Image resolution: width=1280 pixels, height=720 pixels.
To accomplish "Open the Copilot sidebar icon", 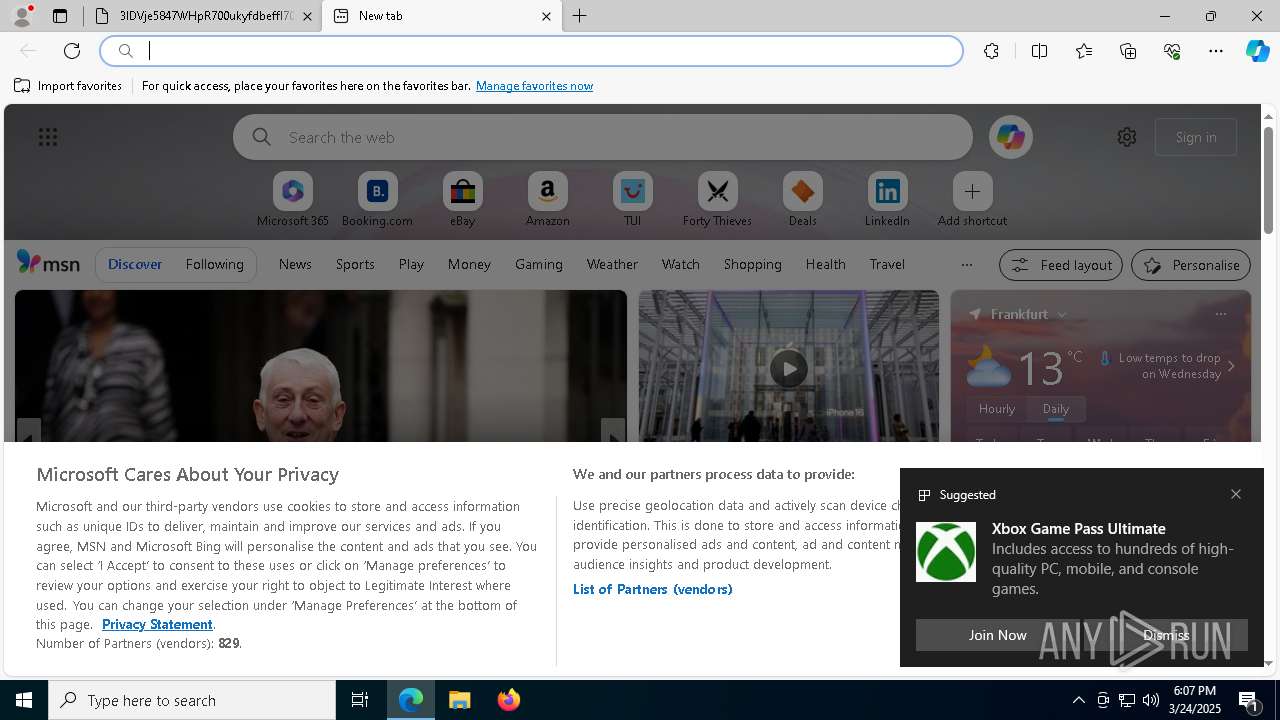I will [1258, 51].
